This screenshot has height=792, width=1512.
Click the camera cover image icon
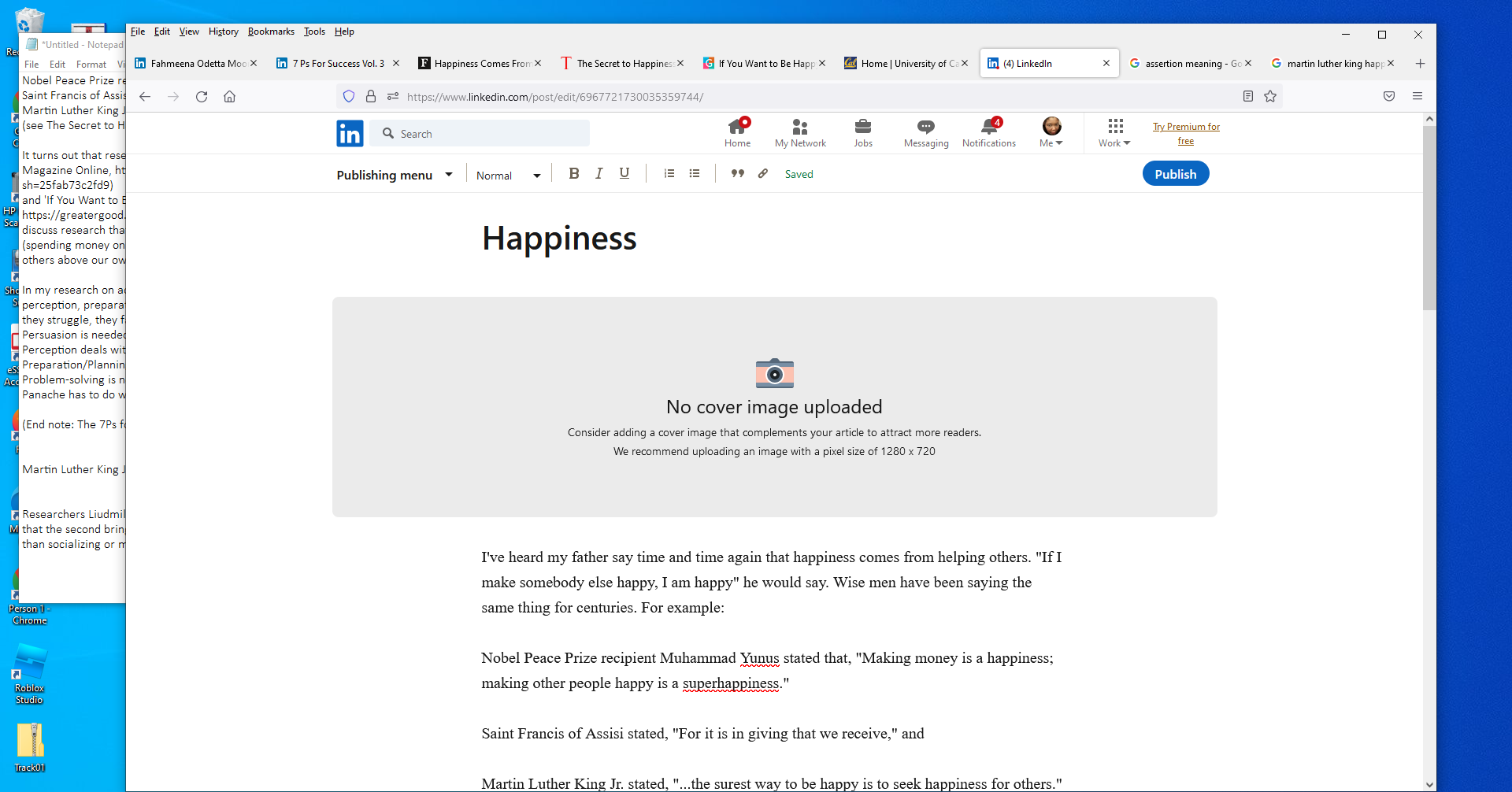click(x=775, y=373)
